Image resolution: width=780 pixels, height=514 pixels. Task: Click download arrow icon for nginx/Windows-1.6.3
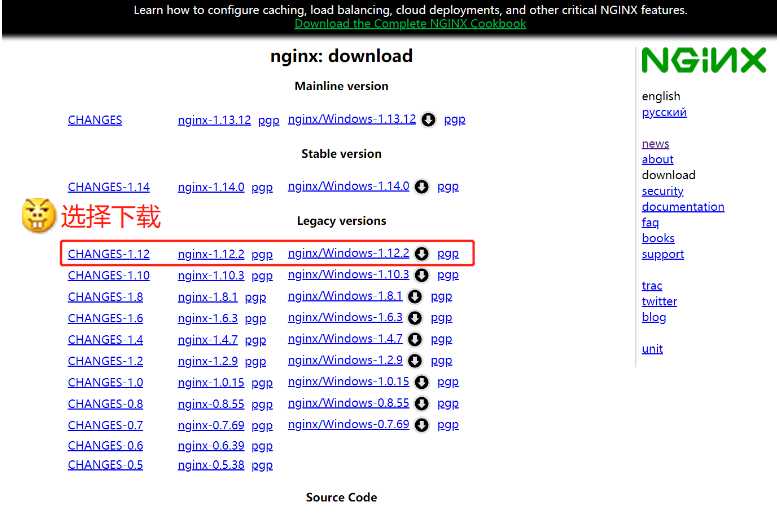415,318
